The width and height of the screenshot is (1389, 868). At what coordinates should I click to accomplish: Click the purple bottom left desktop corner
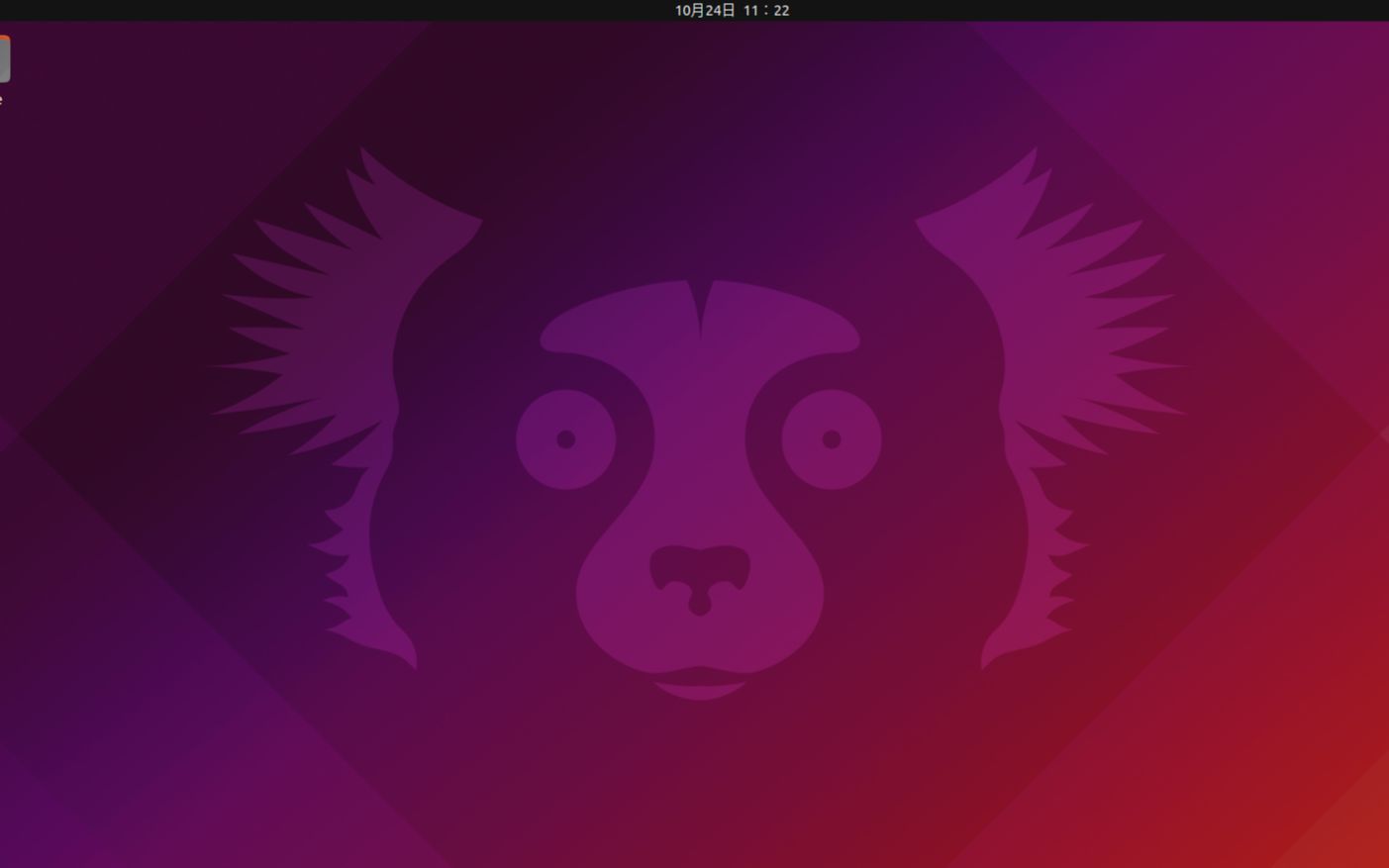20,846
